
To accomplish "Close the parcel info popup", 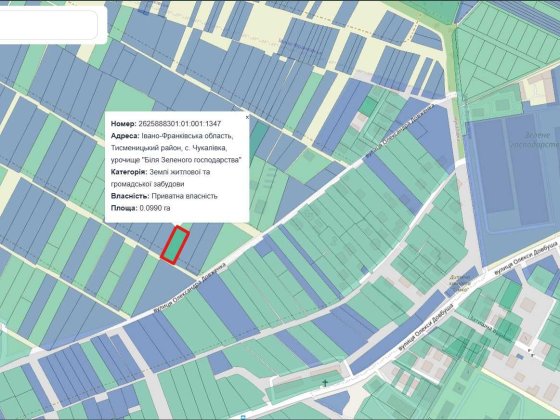I will click(247, 117).
